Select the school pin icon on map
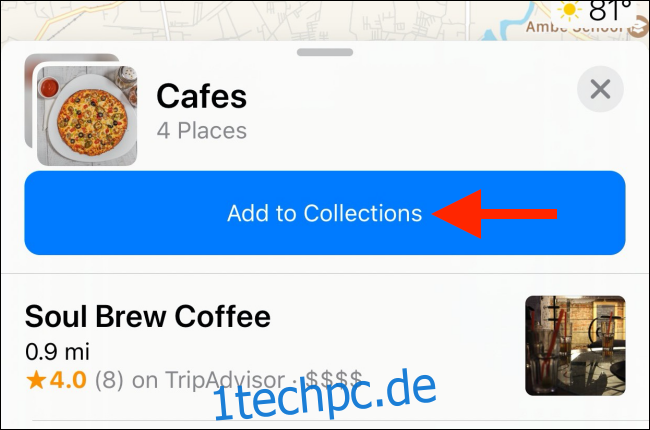The height and width of the screenshot is (430, 650). (x=638, y=30)
